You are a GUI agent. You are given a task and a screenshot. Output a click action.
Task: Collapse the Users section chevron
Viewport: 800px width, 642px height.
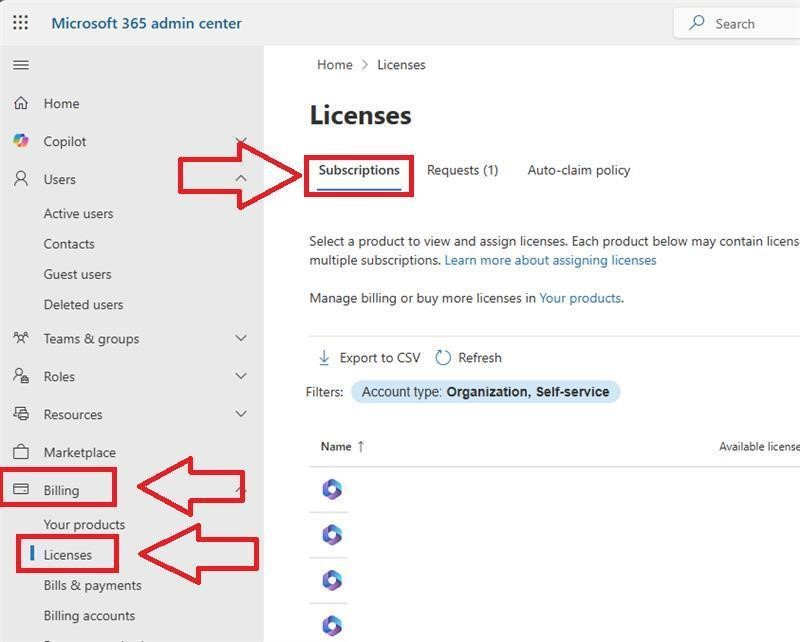click(241, 179)
